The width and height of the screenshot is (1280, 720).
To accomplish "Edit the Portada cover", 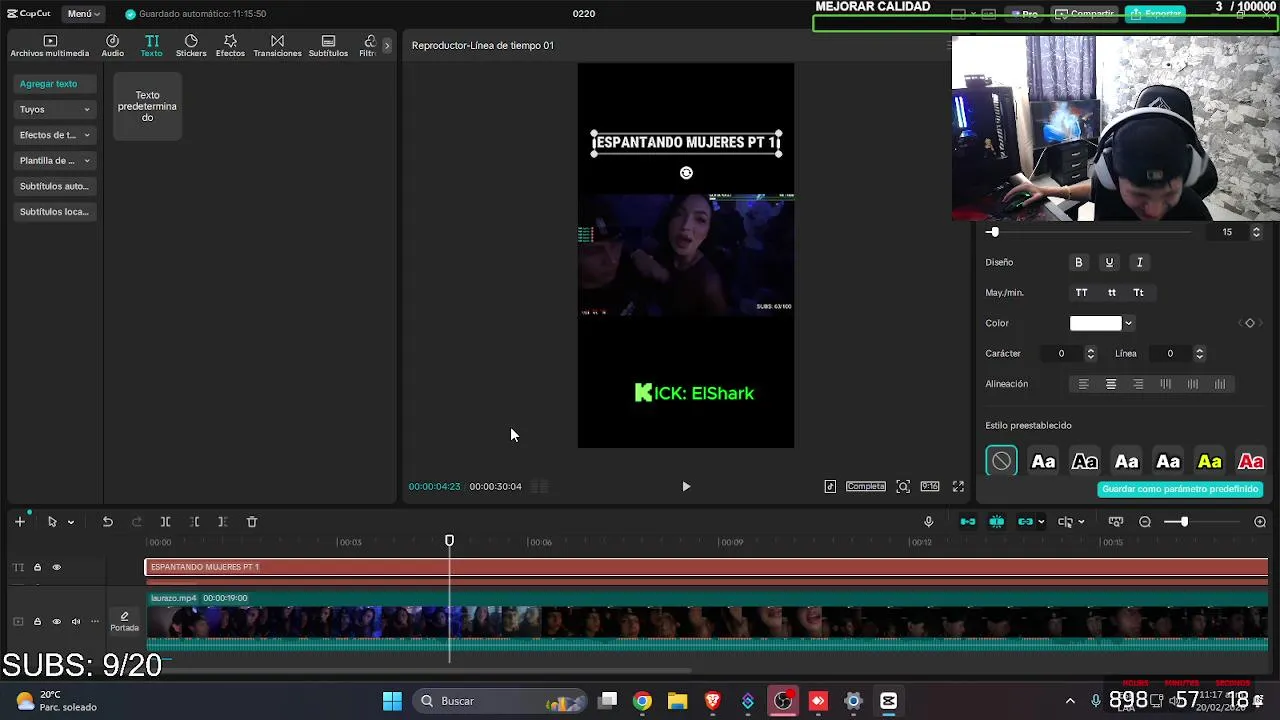I will [x=124, y=622].
